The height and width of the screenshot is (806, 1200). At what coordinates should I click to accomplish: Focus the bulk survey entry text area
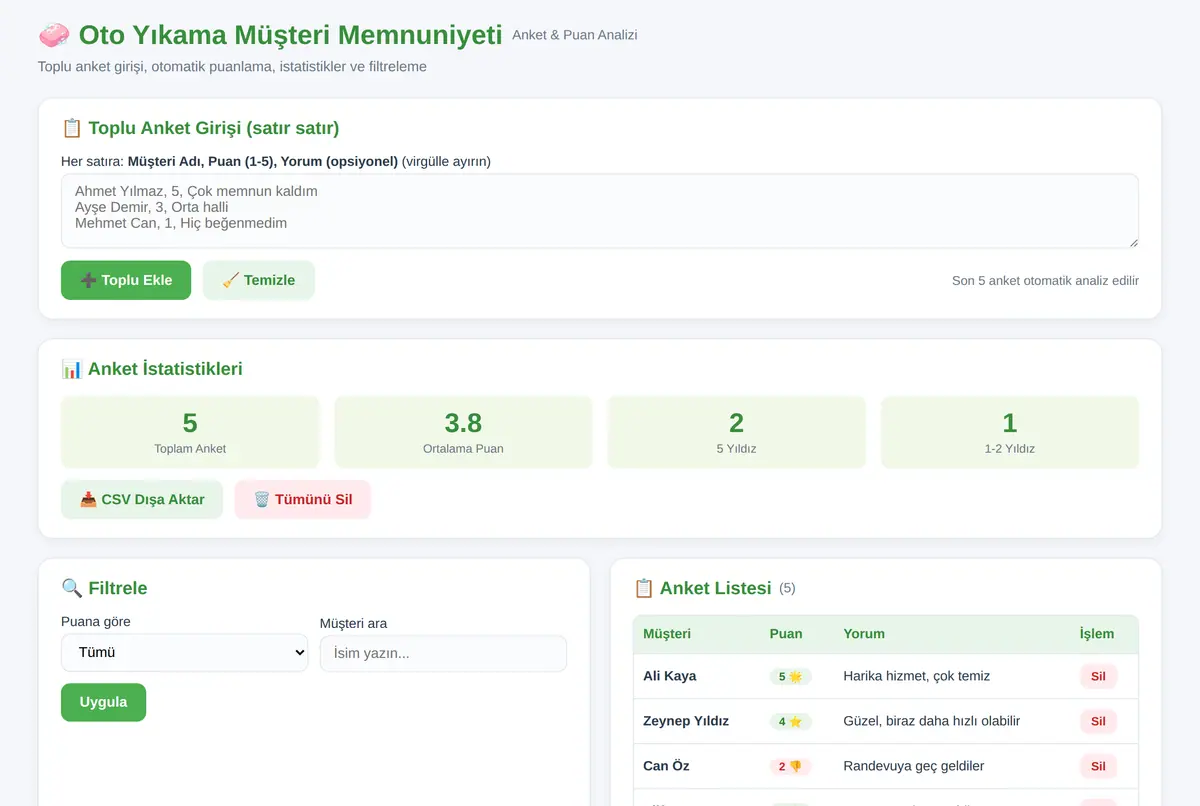click(x=600, y=211)
